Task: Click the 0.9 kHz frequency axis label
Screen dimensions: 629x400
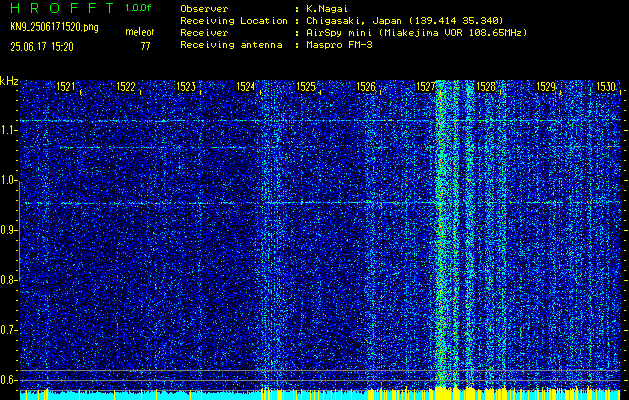Action: point(8,230)
